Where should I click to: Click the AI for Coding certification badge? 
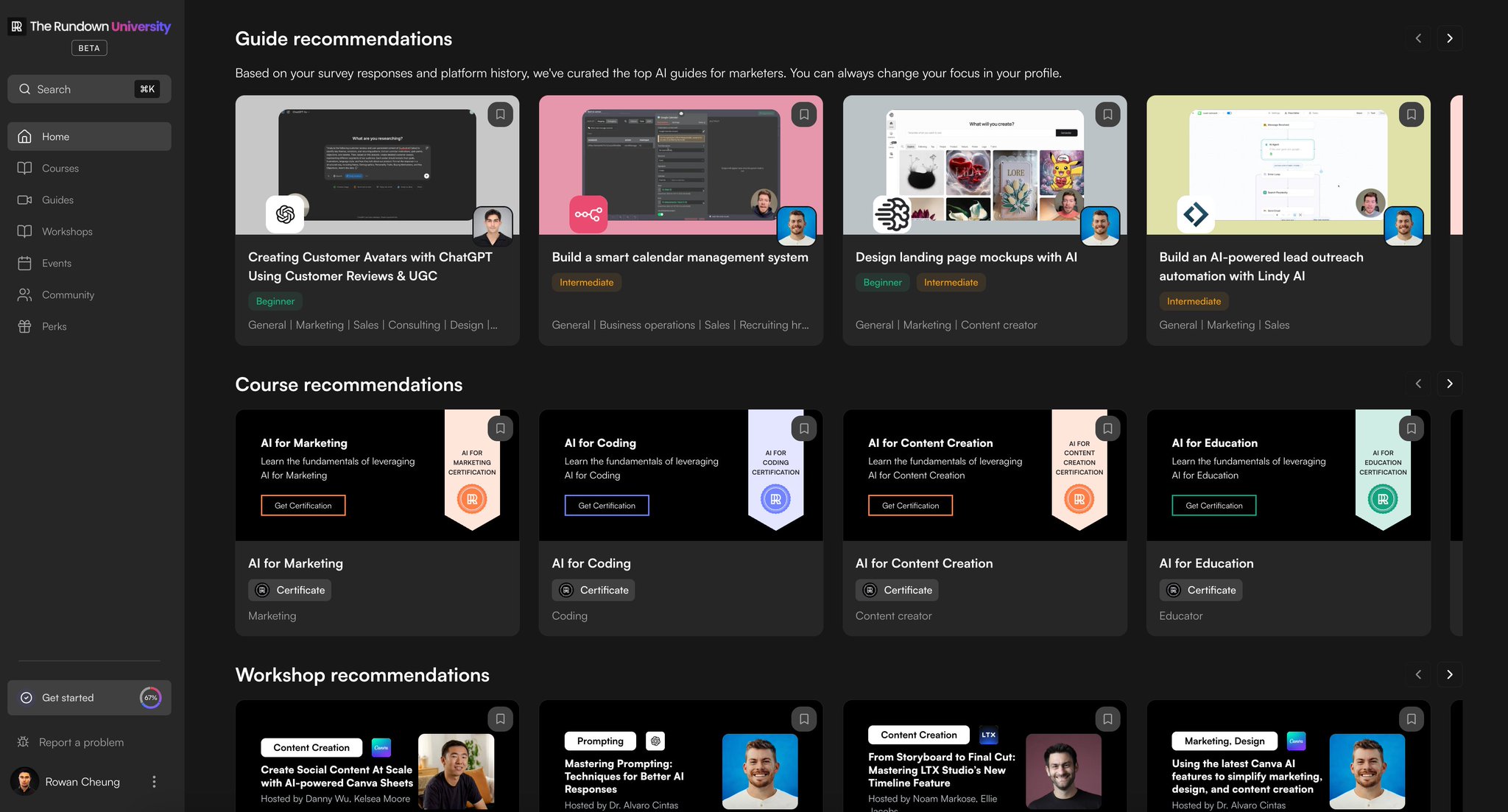775,499
